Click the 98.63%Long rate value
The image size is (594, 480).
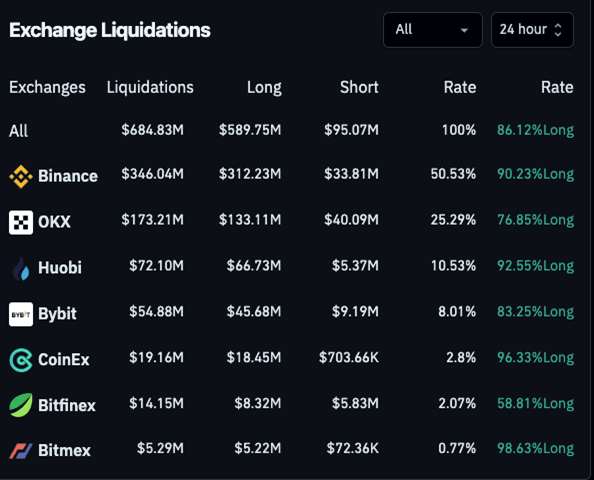click(535, 449)
